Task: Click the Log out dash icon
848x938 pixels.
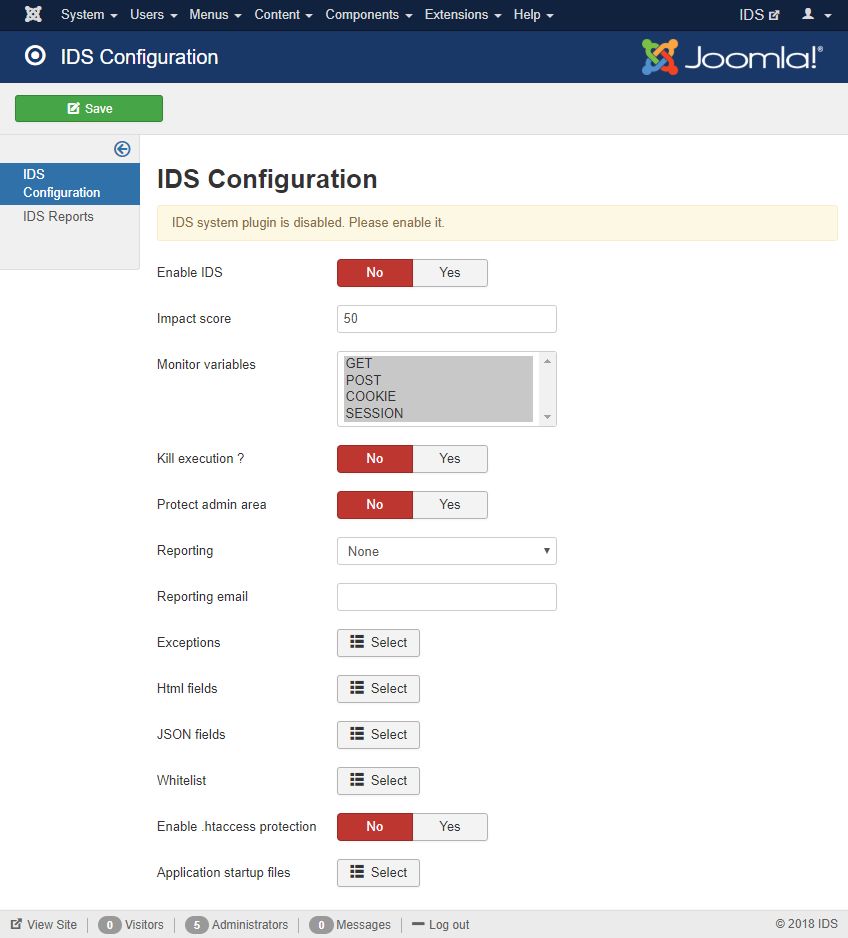Action: pyautogui.click(x=418, y=924)
